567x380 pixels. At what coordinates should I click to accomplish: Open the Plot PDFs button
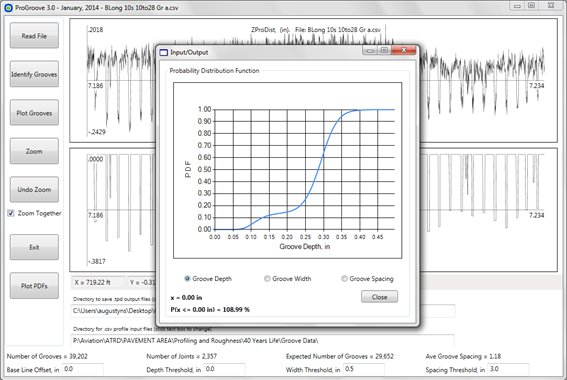[34, 286]
